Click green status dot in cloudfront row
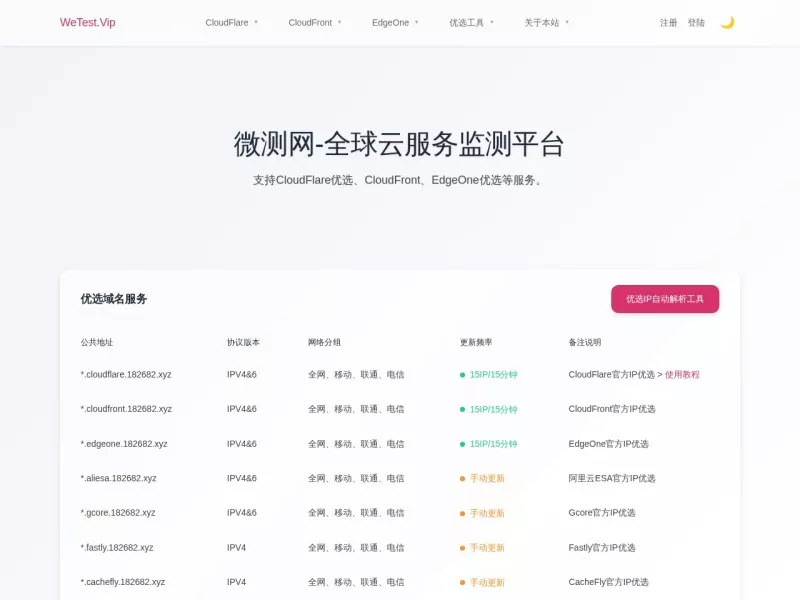 coord(462,410)
